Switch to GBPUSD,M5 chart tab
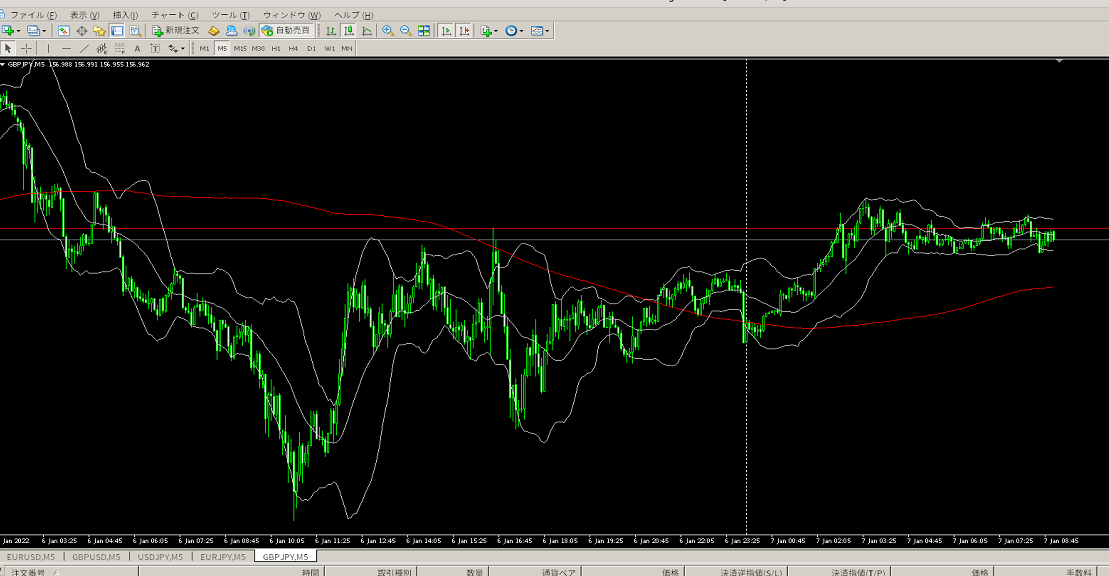 click(x=96, y=557)
